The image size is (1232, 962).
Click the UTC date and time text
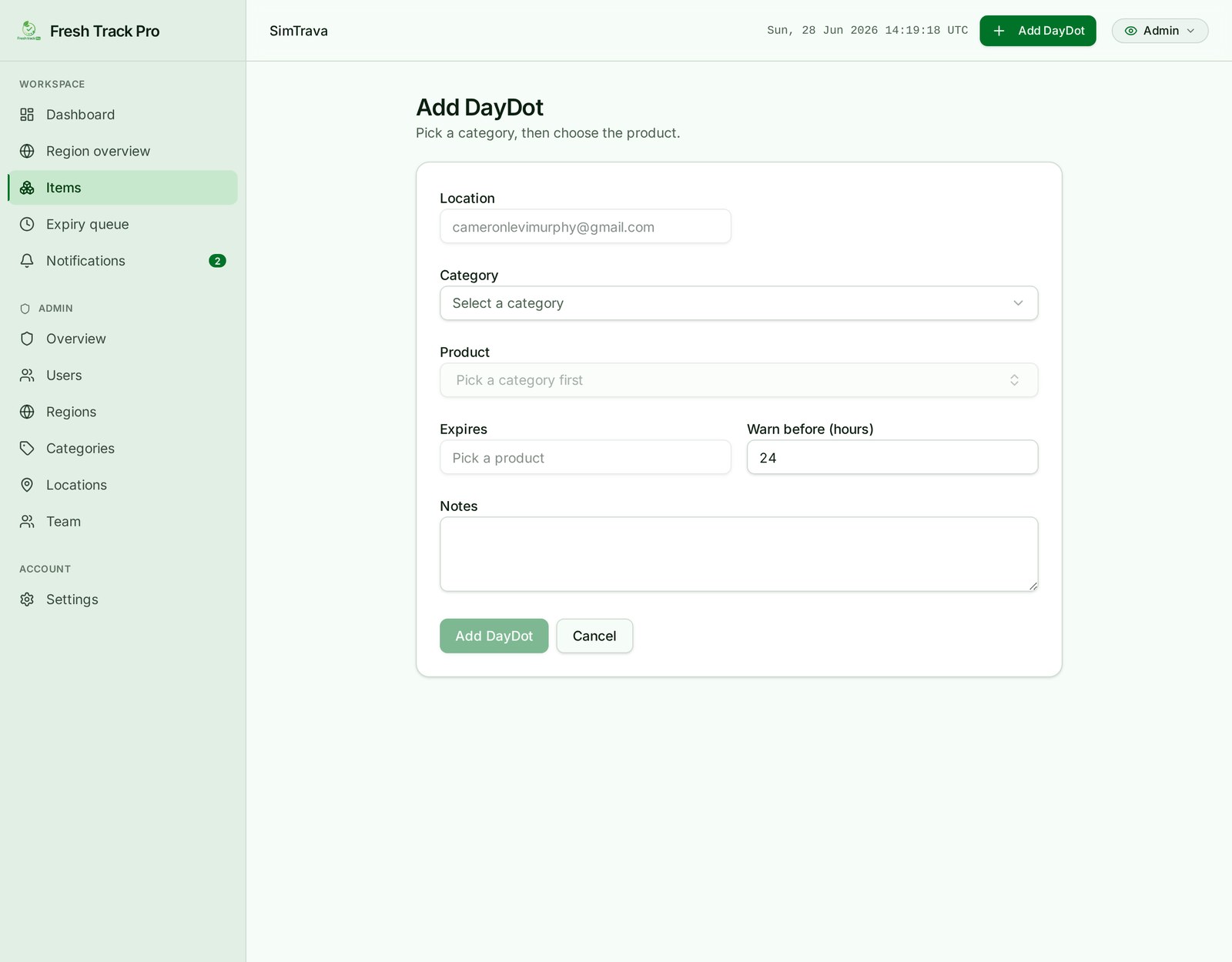pos(867,31)
